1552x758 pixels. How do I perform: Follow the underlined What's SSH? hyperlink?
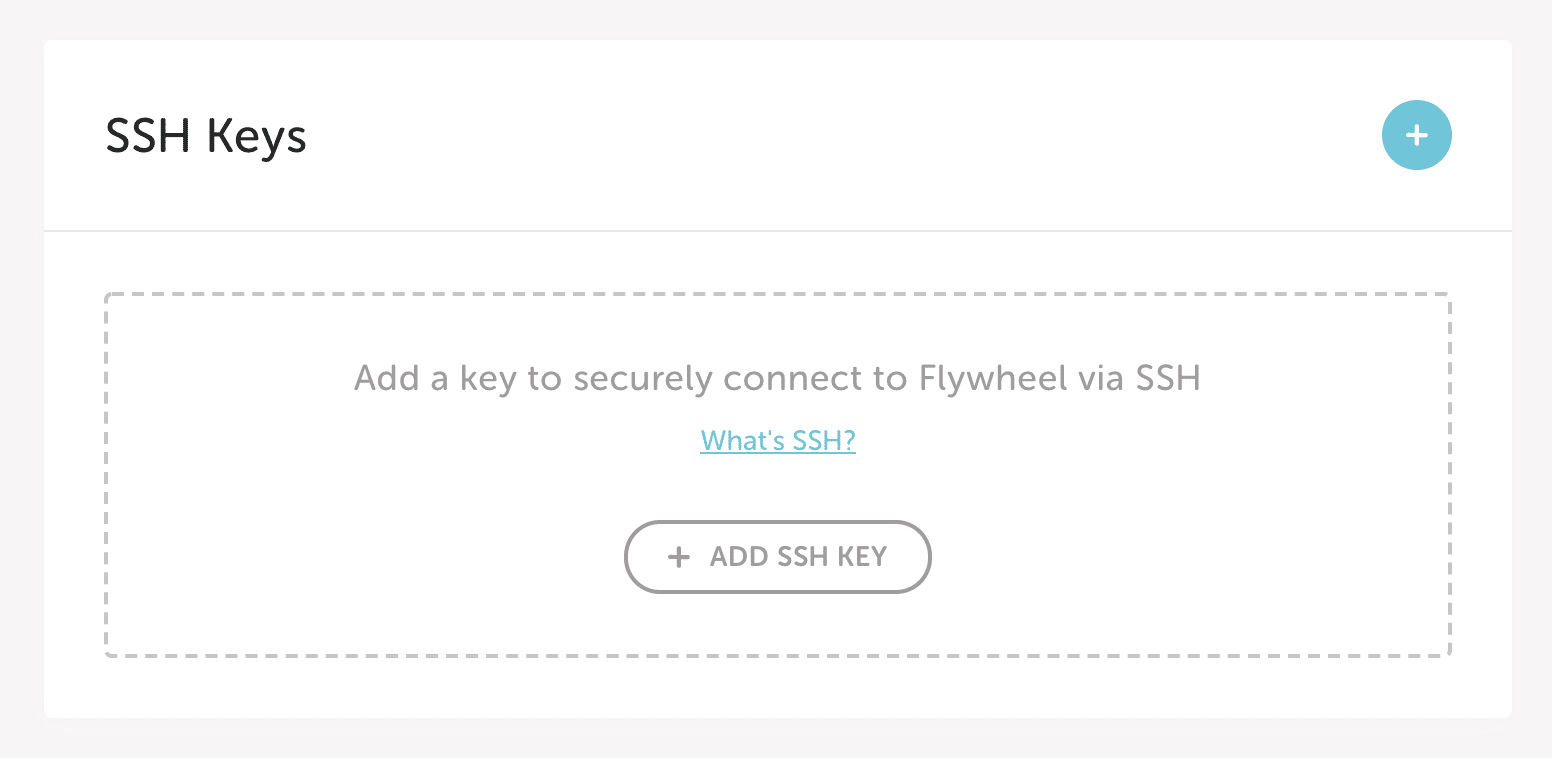[x=777, y=440]
